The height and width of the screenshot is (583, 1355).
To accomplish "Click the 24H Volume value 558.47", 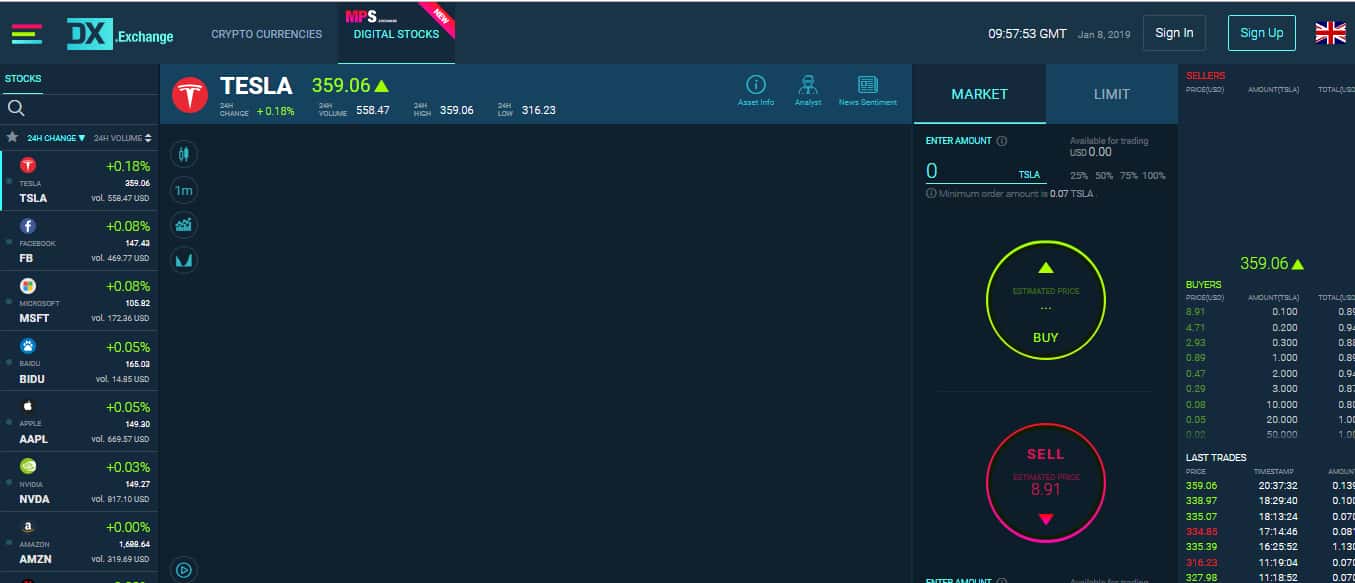I will pyautogui.click(x=372, y=110).
